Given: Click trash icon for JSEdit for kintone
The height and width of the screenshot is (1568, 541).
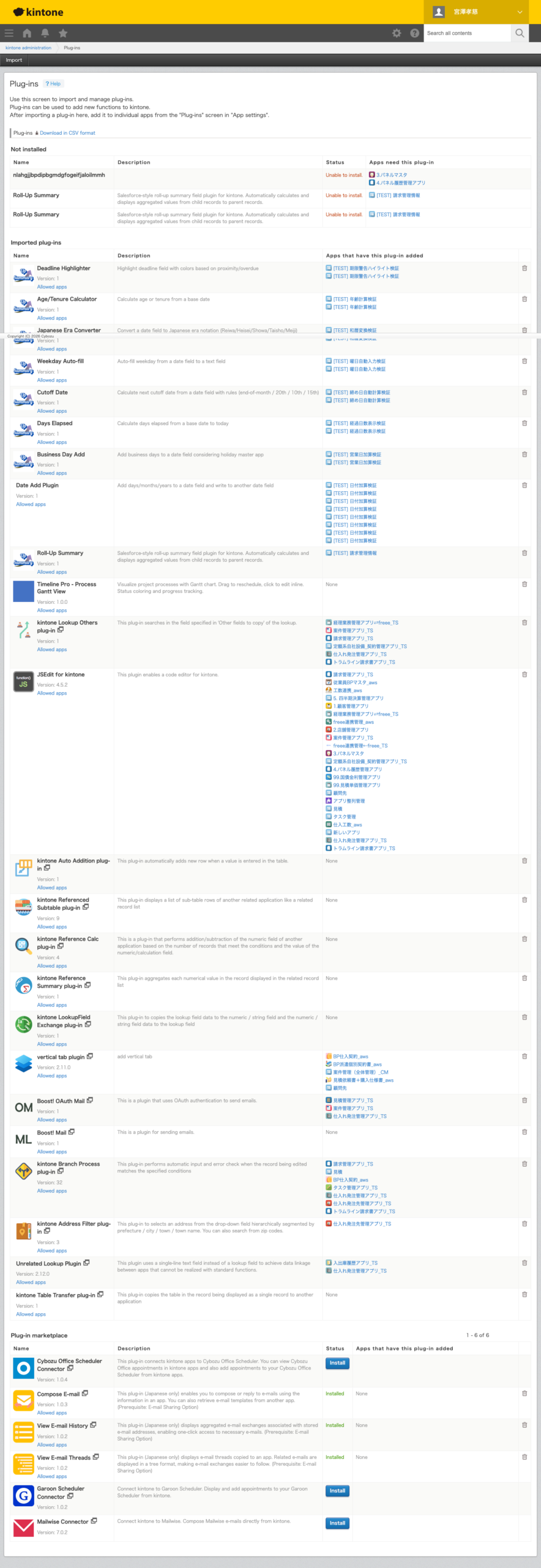Looking at the screenshot, I should tap(524, 674).
